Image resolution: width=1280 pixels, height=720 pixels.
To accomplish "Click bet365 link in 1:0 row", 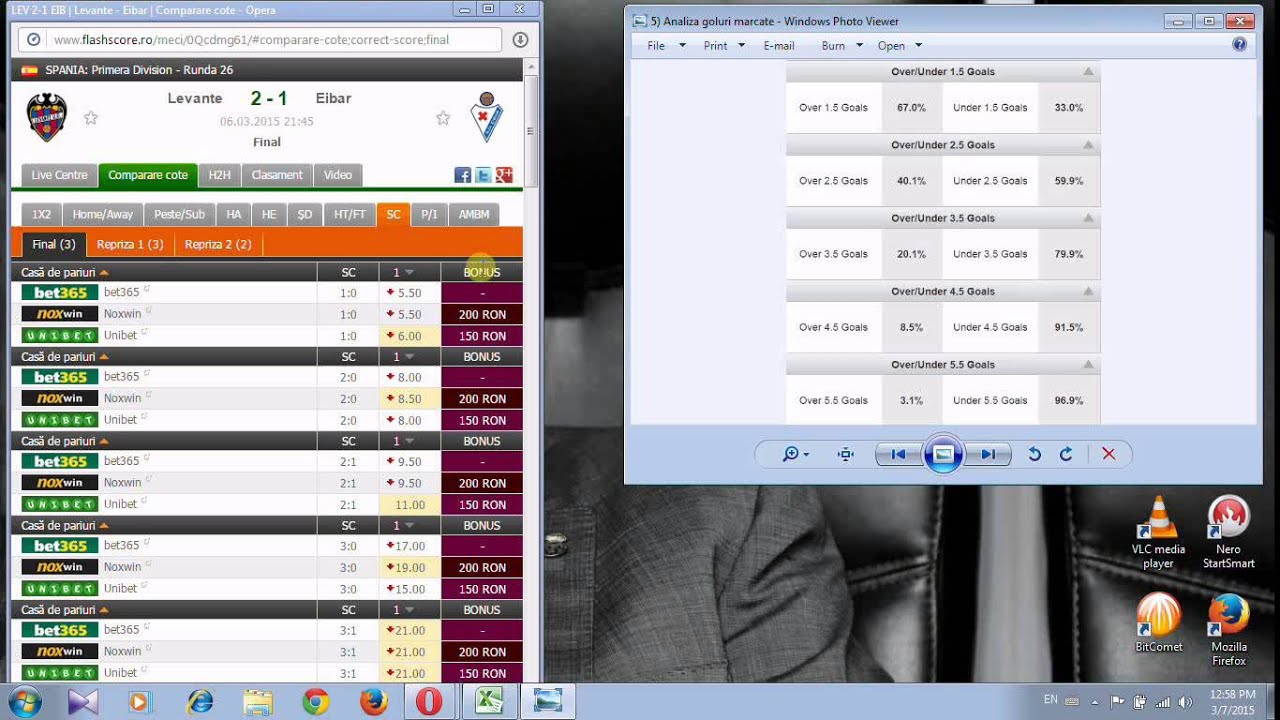I will coord(121,292).
